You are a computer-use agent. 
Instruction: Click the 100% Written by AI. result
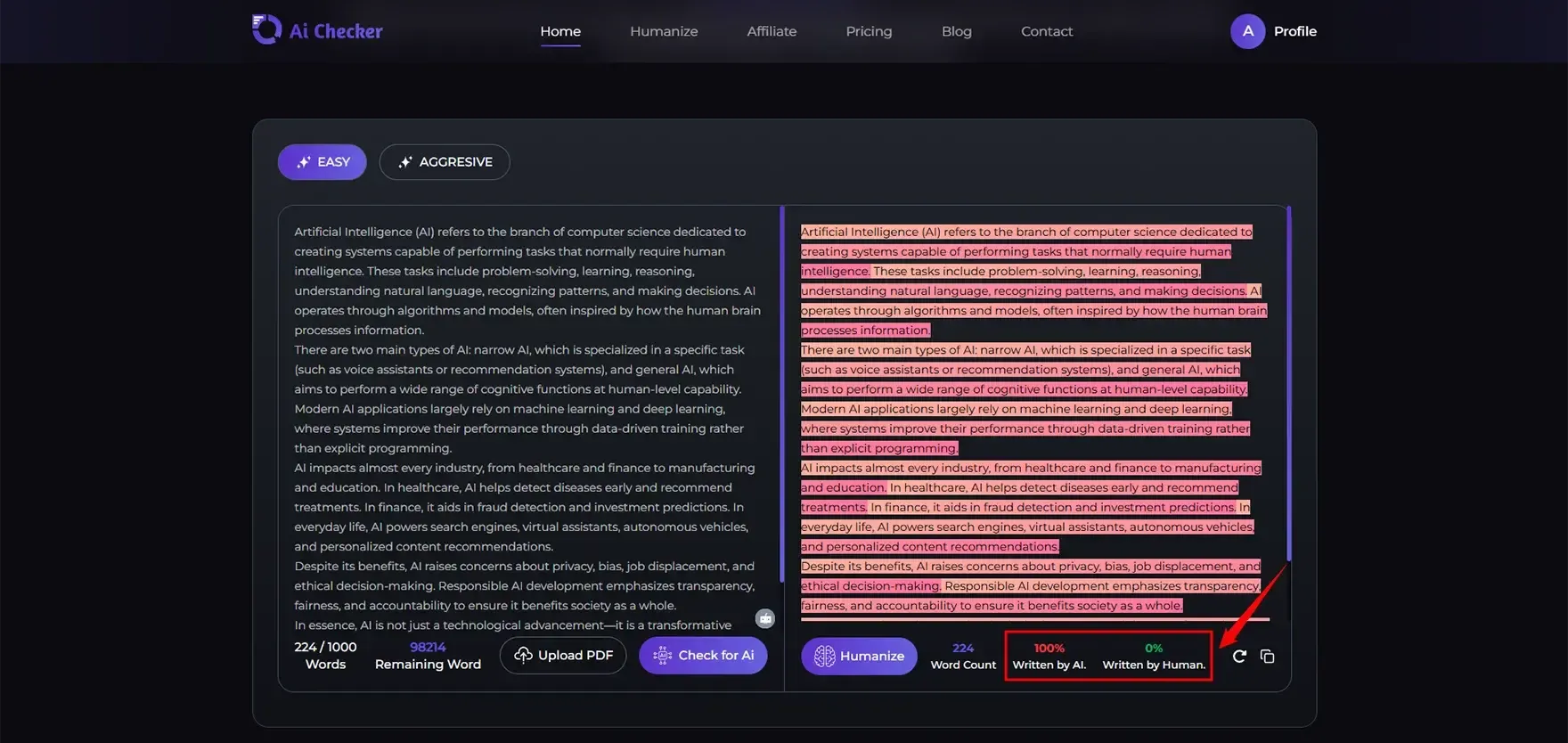[1049, 657]
